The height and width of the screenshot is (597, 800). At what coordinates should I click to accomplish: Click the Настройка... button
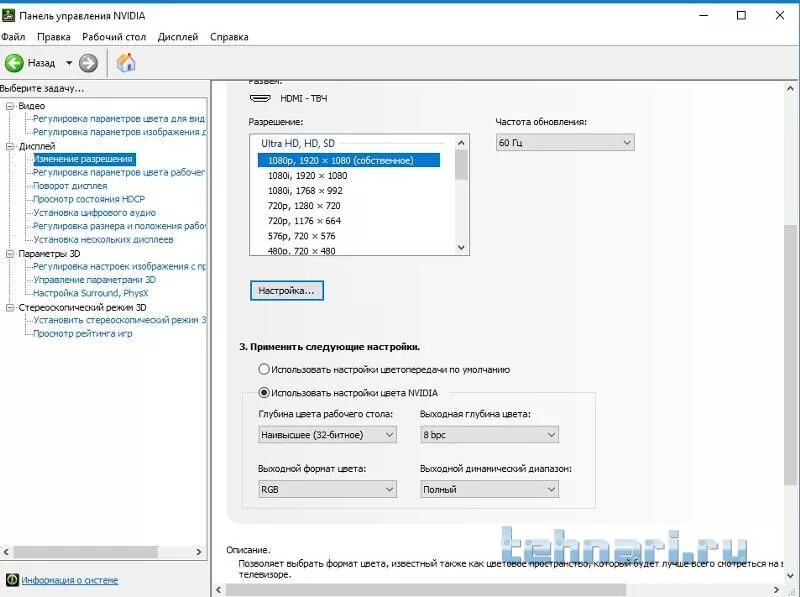287,291
